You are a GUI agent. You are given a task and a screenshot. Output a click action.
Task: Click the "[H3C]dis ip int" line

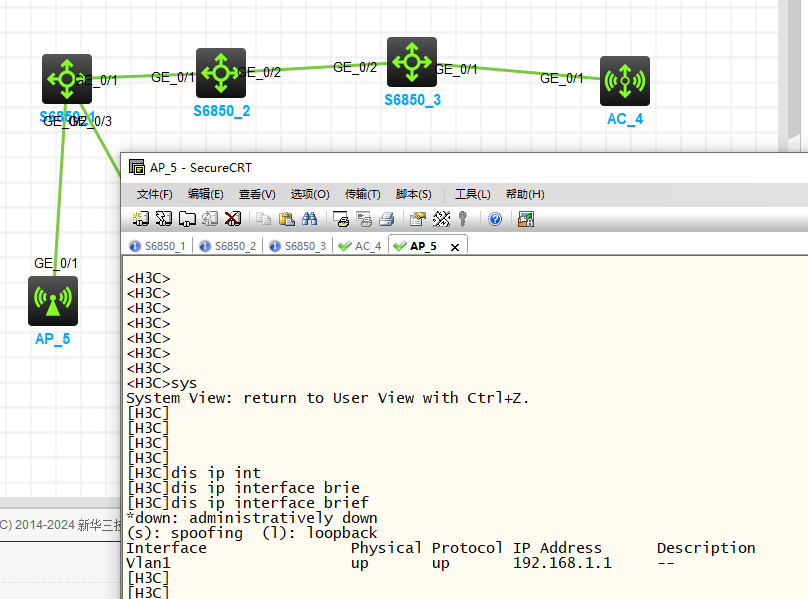click(x=194, y=473)
